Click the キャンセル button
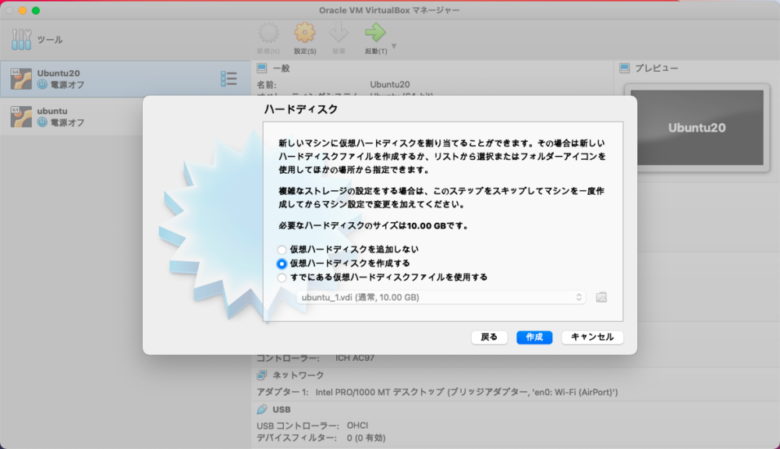 coord(592,337)
